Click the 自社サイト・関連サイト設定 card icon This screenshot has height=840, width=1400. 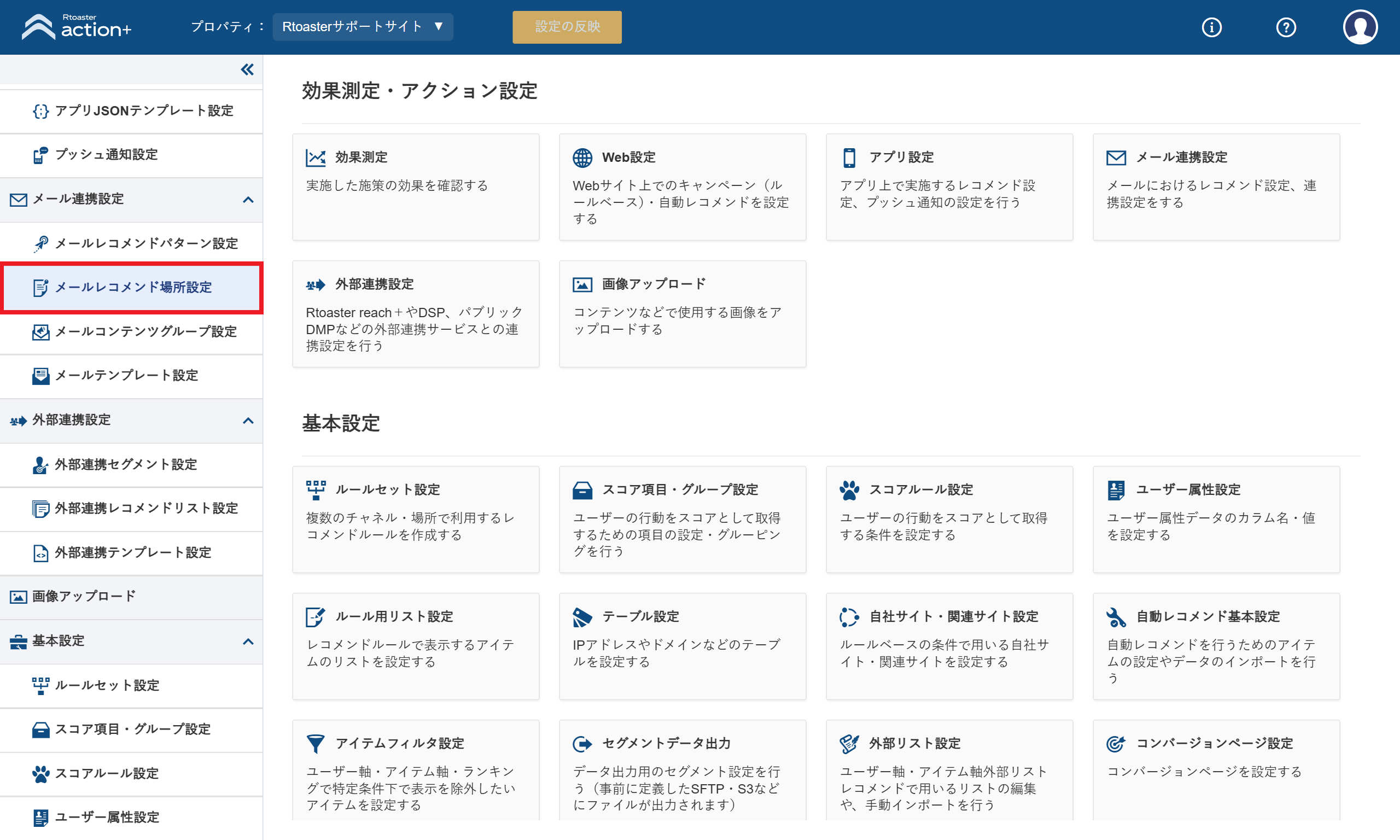click(849, 617)
